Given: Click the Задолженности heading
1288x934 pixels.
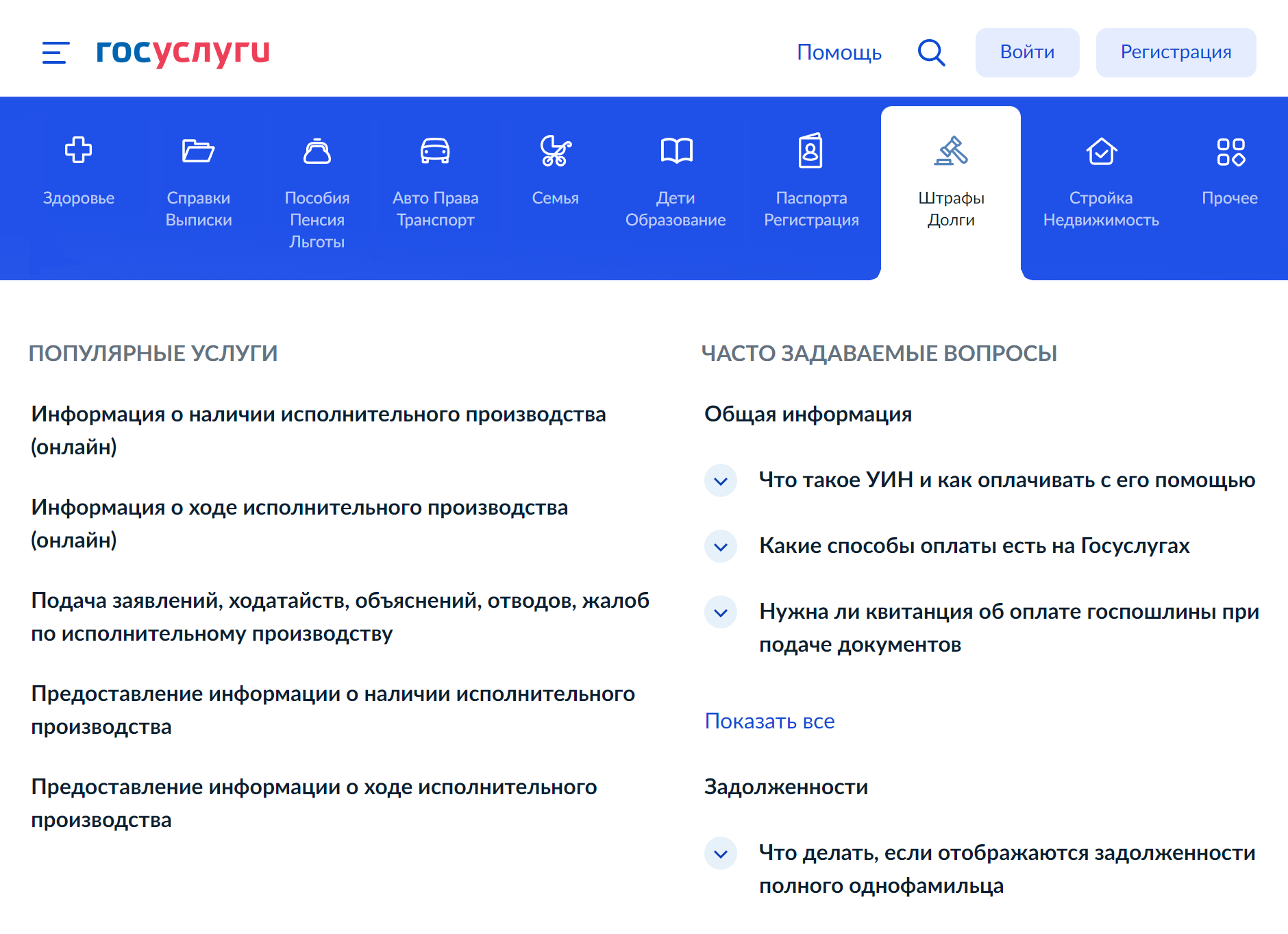Looking at the screenshot, I should pos(786,787).
